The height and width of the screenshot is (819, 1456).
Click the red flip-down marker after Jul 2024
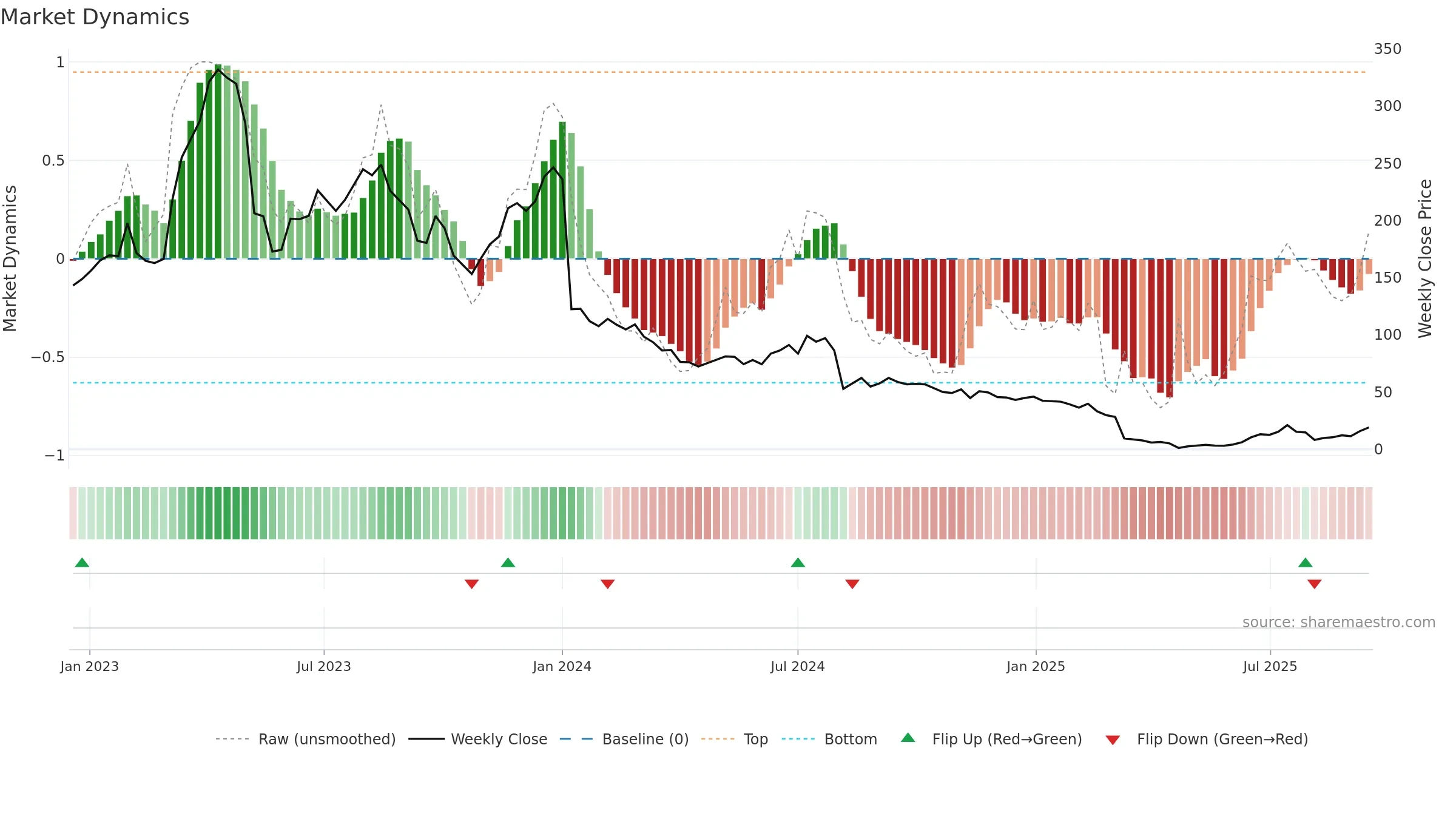pos(852,584)
